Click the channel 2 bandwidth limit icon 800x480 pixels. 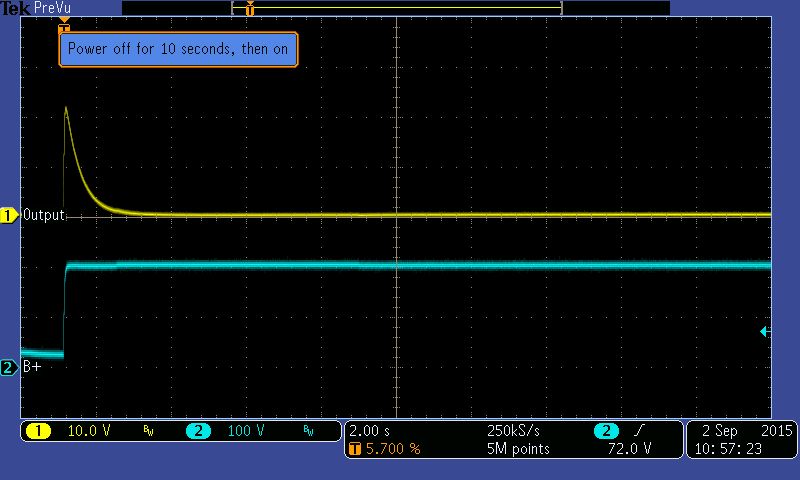(308, 431)
